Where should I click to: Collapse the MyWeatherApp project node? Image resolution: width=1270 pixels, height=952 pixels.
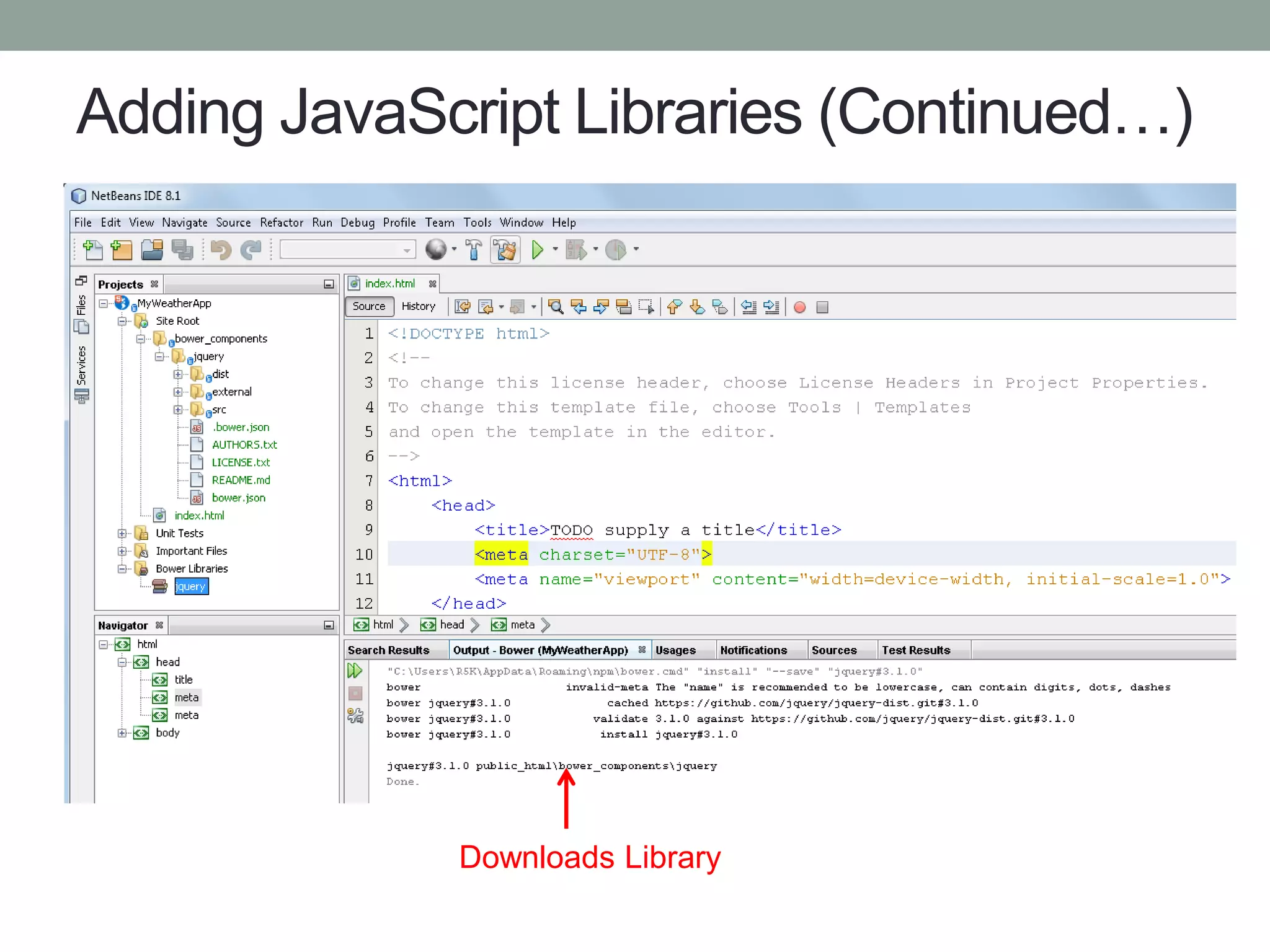coord(104,304)
